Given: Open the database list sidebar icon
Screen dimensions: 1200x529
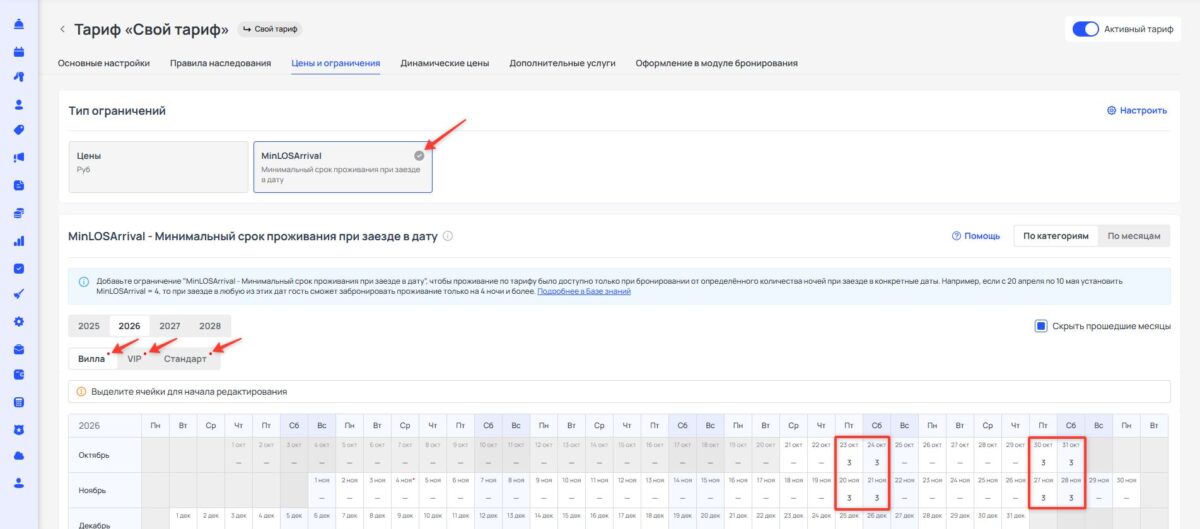Looking at the screenshot, I should click(19, 402).
